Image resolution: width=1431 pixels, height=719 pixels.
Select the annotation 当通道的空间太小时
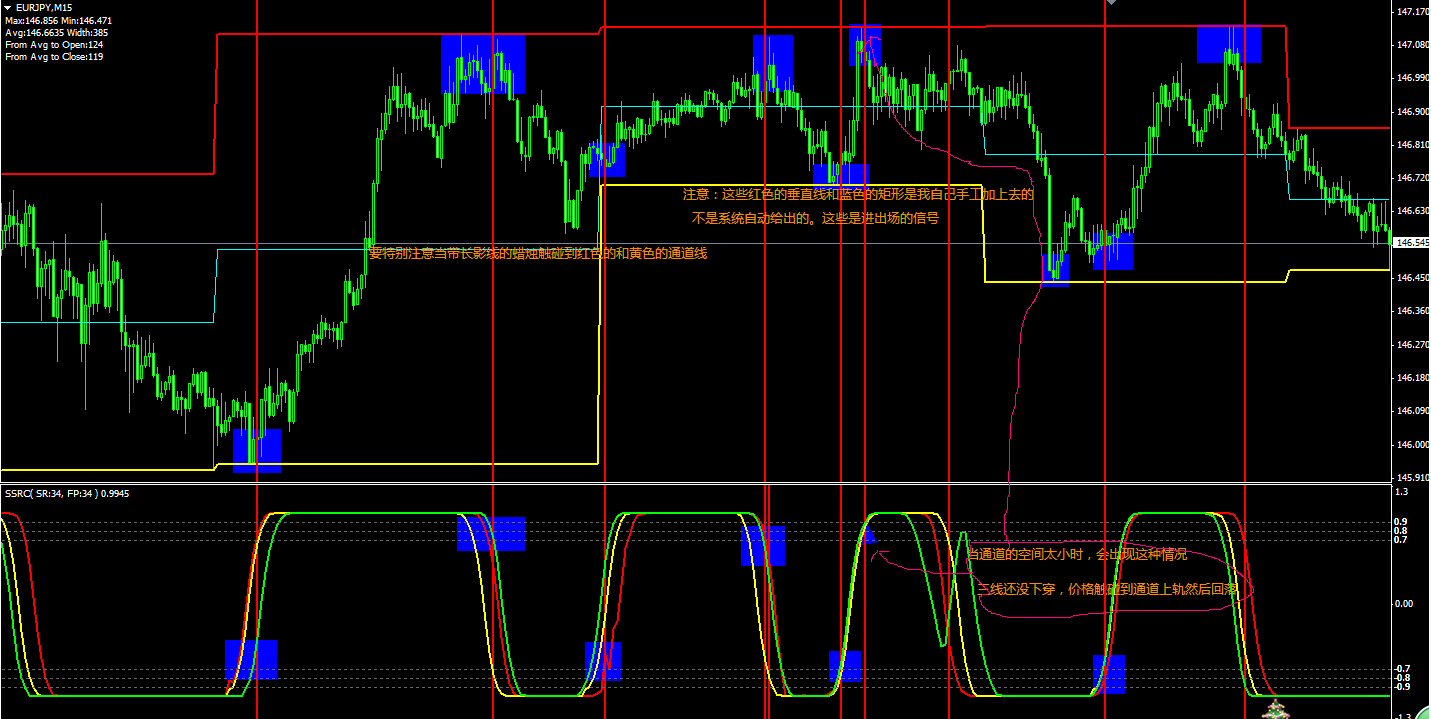coord(1076,554)
